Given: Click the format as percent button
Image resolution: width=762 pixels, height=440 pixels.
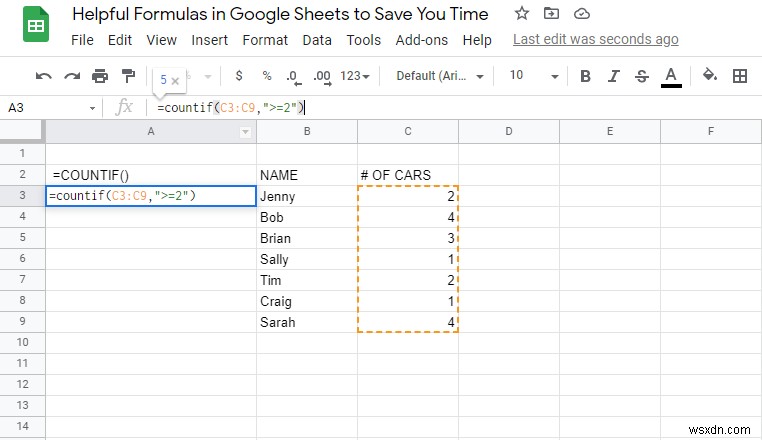Looking at the screenshot, I should click(x=267, y=76).
